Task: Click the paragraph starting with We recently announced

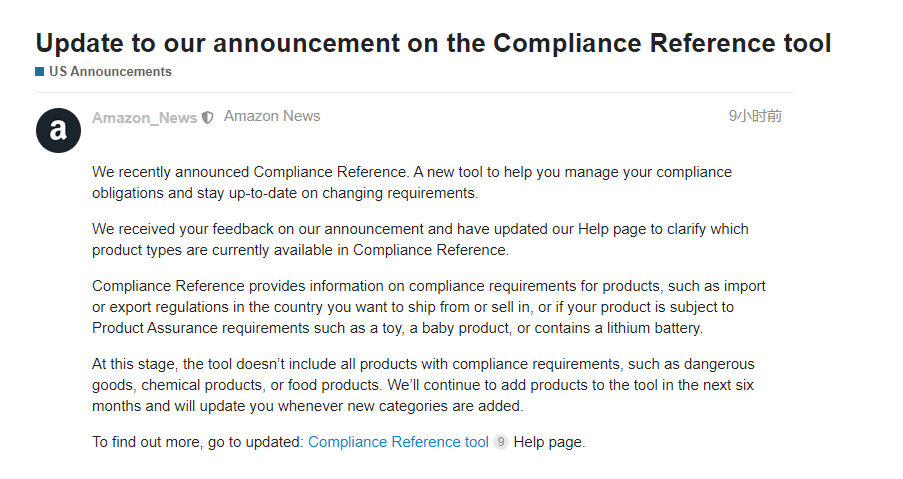Action: (412, 183)
